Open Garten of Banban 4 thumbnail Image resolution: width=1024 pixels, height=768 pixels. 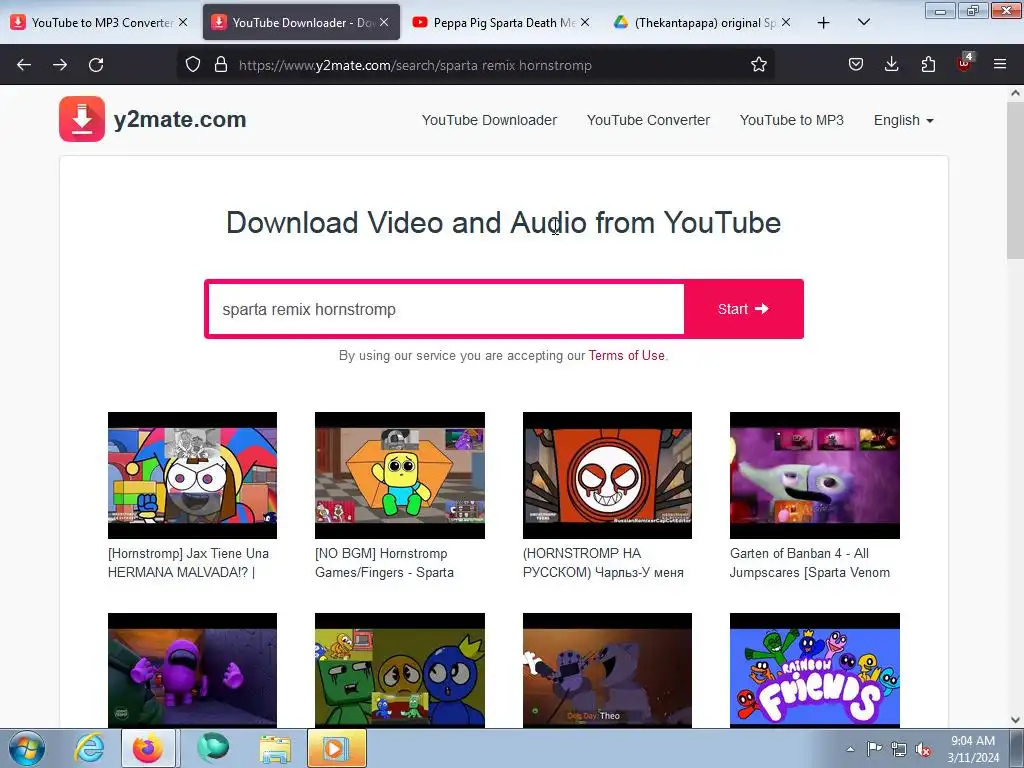tap(814, 475)
